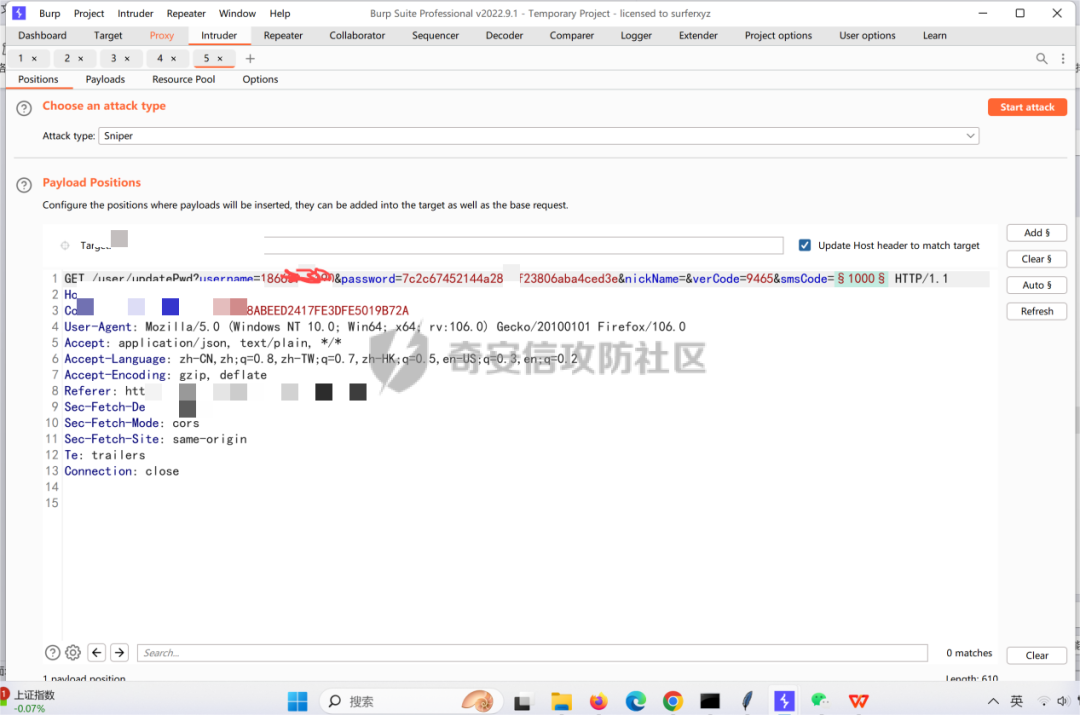Viewport: 1080px width, 715px height.
Task: Open Google Chrome from the taskbar
Action: tap(673, 701)
